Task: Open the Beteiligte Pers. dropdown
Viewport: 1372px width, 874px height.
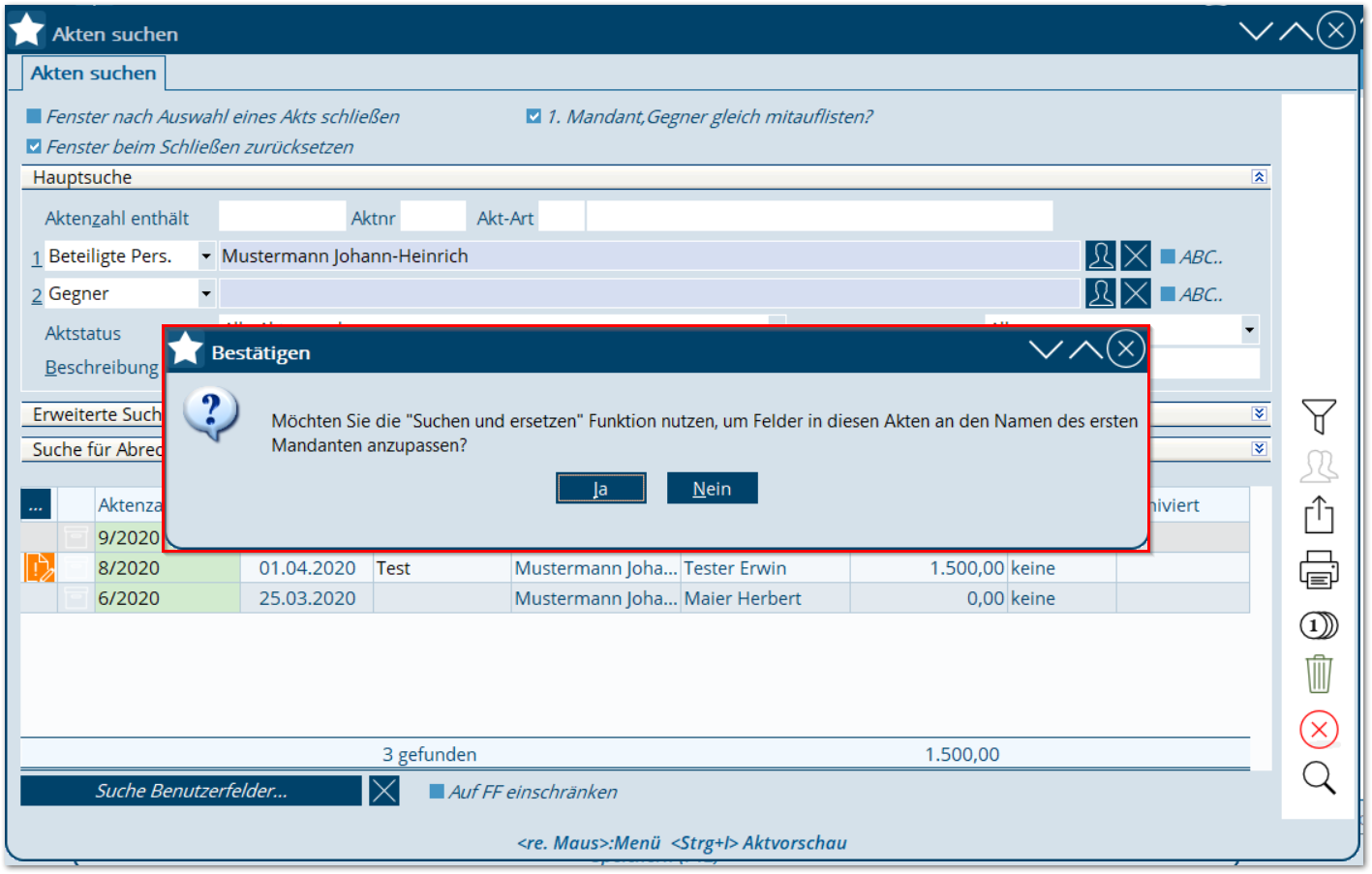Action: [206, 256]
